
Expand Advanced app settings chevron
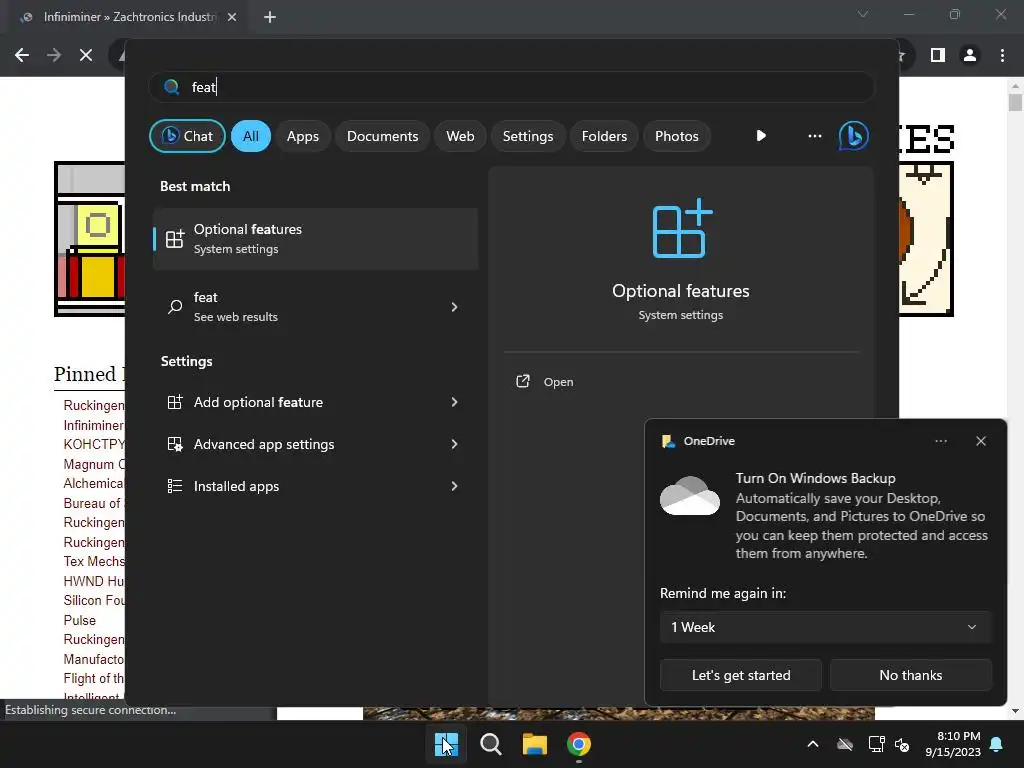tap(454, 444)
